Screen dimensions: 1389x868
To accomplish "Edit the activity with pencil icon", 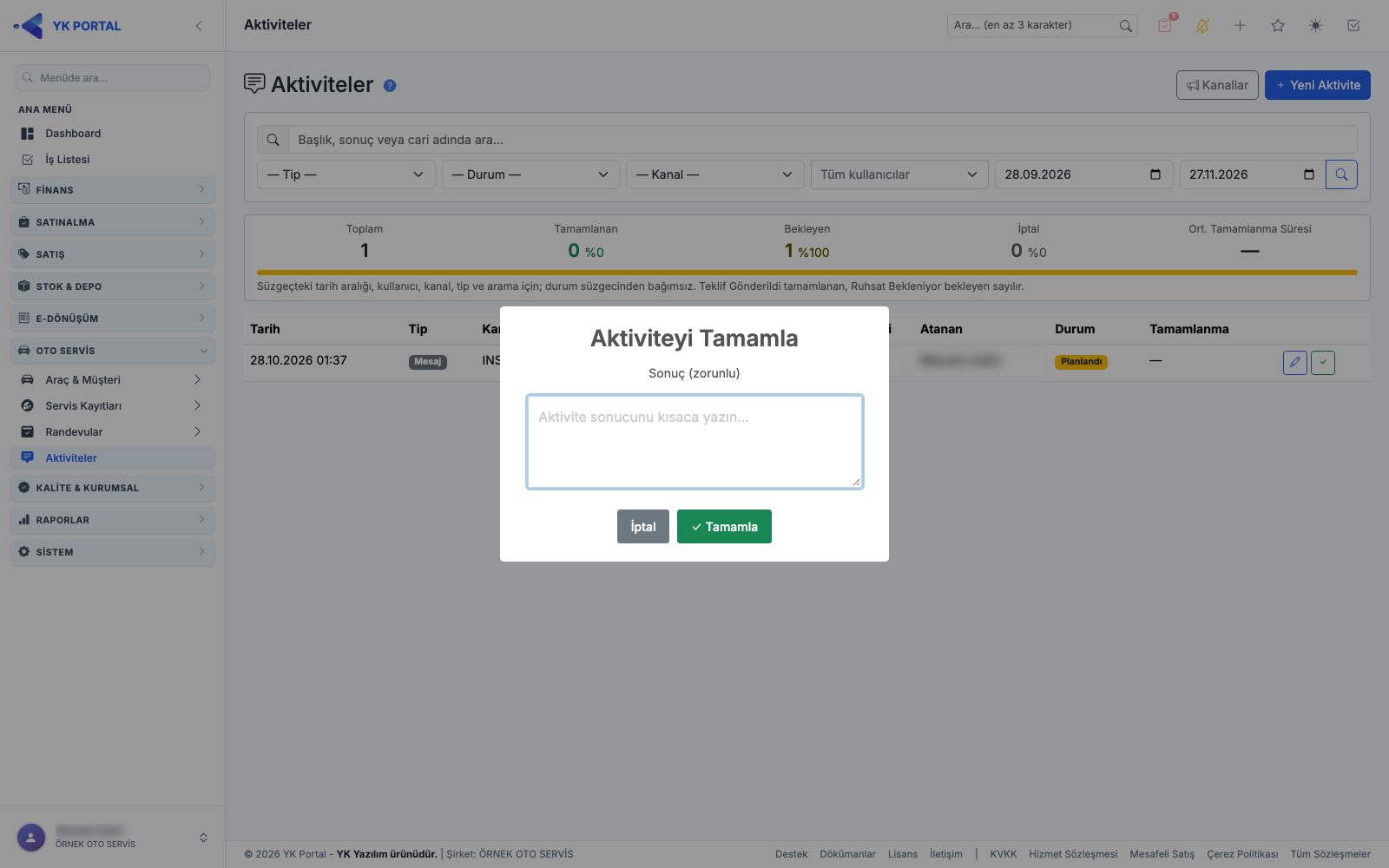I will point(1294,362).
